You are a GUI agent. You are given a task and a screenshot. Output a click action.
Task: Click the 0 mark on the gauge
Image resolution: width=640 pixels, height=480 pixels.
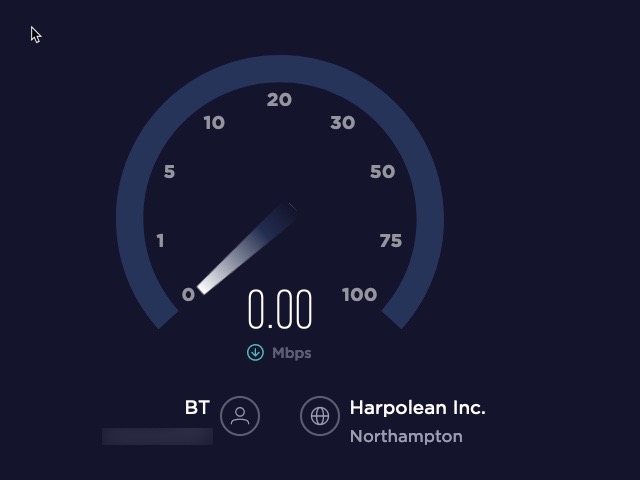[x=188, y=294]
